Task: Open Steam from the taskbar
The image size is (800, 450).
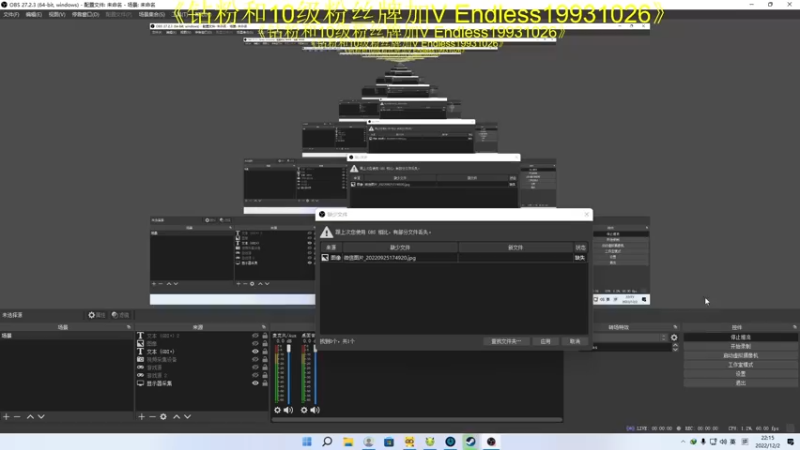Action: 470,441
